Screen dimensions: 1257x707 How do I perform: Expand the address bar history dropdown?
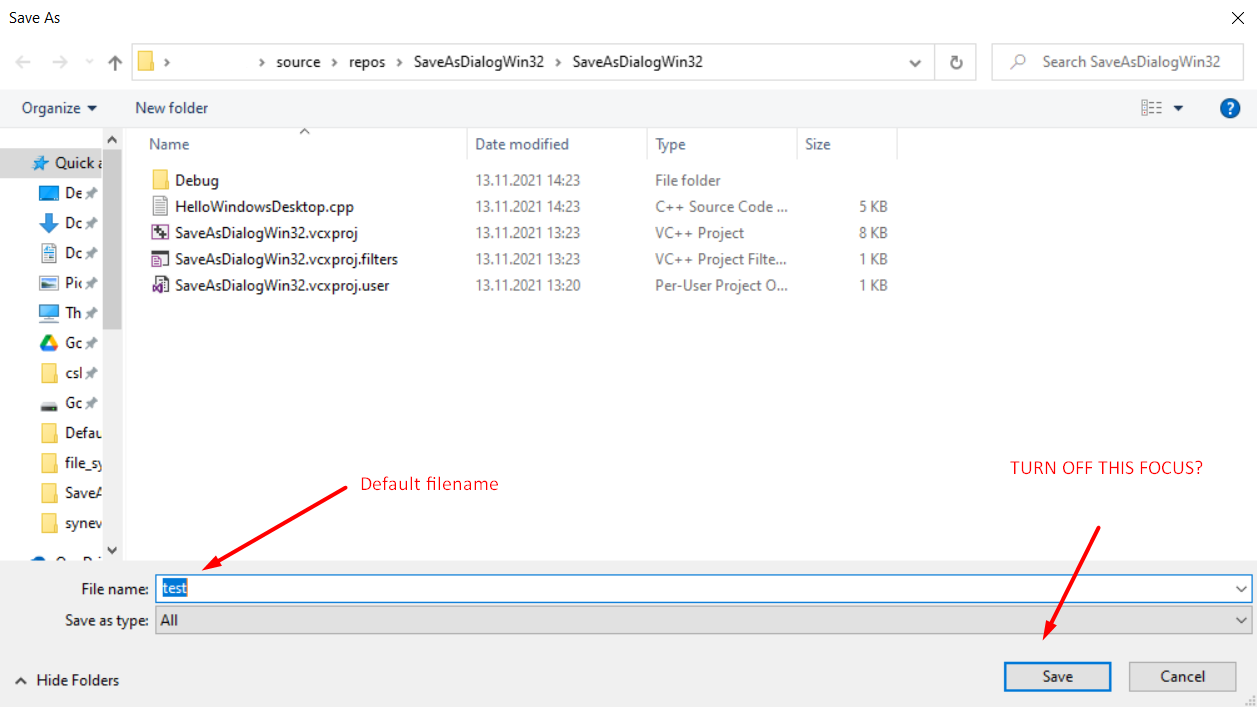915,62
